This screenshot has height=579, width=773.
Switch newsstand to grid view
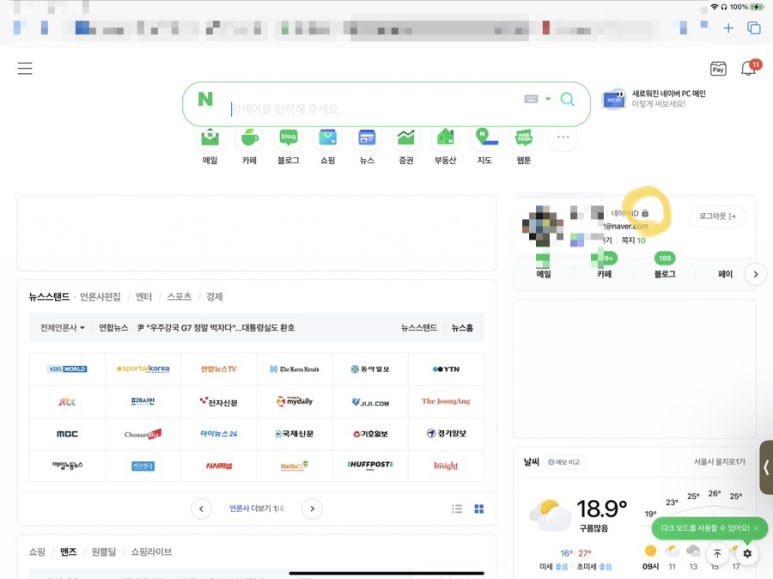[x=479, y=508]
